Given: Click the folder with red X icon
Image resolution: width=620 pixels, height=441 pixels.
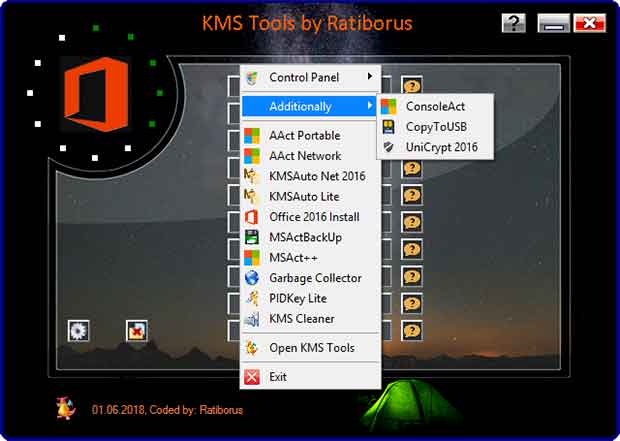Looking at the screenshot, I should pos(137,331).
